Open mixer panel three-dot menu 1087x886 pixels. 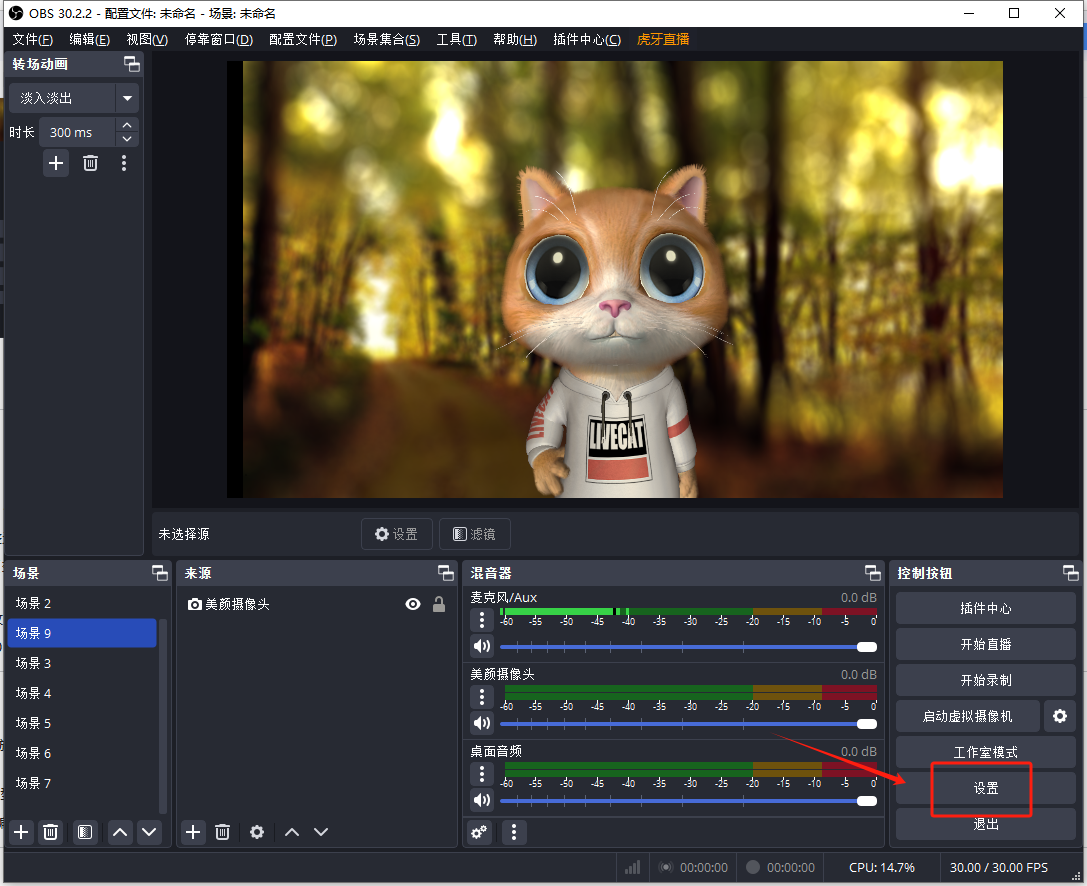514,832
